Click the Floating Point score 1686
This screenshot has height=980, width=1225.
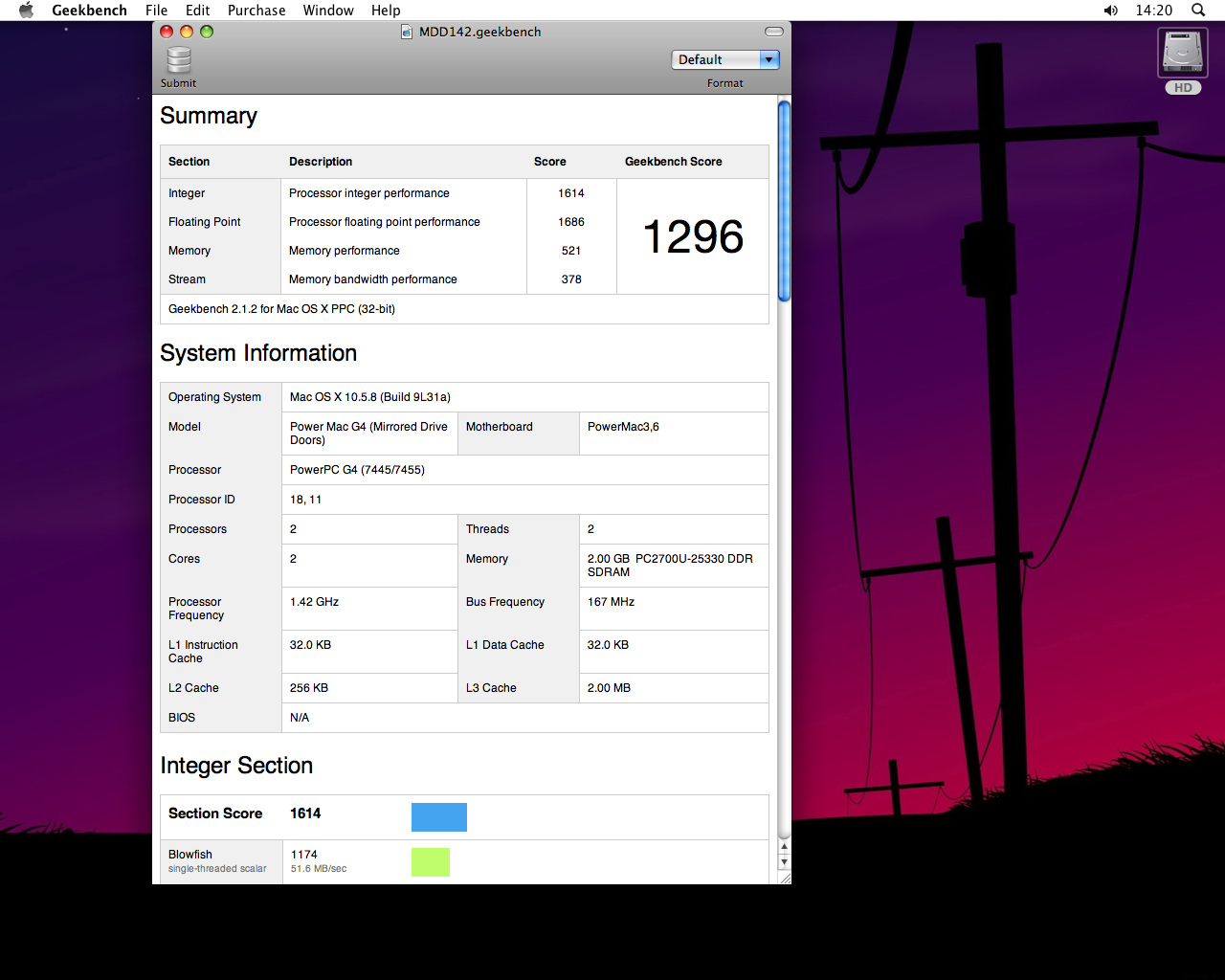tap(571, 222)
